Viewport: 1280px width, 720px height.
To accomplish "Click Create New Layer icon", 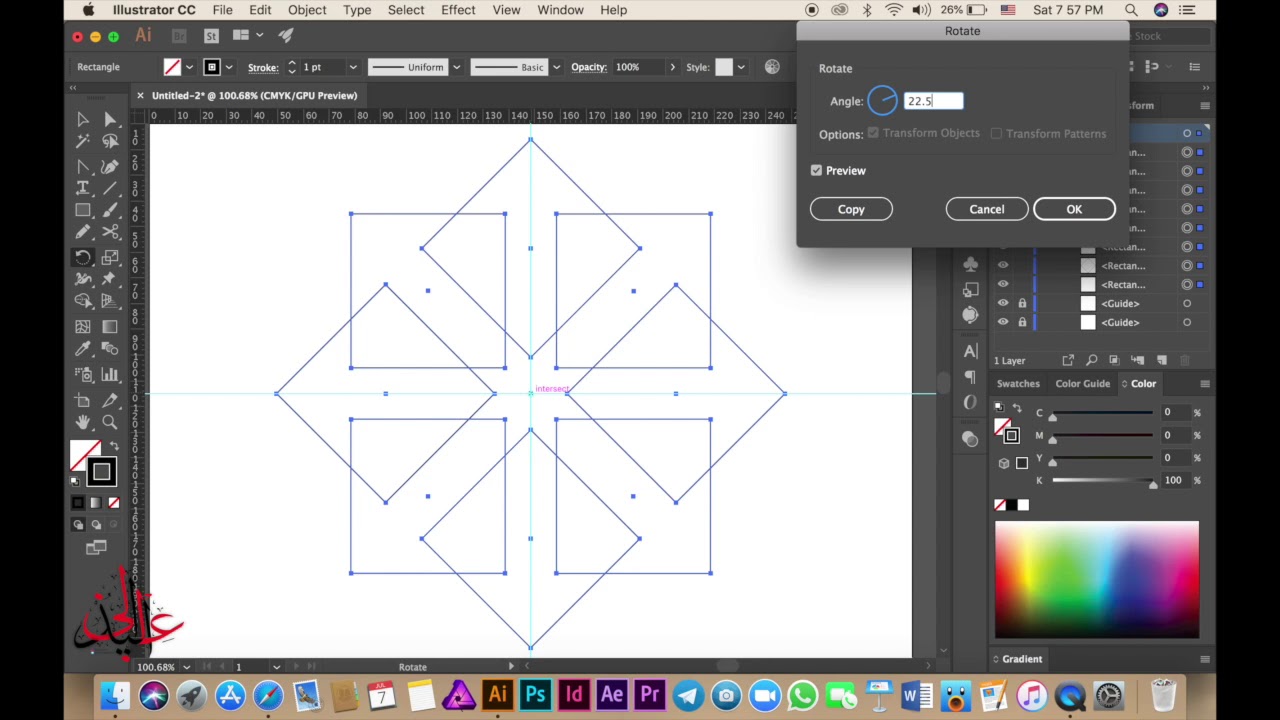I will pyautogui.click(x=1162, y=360).
